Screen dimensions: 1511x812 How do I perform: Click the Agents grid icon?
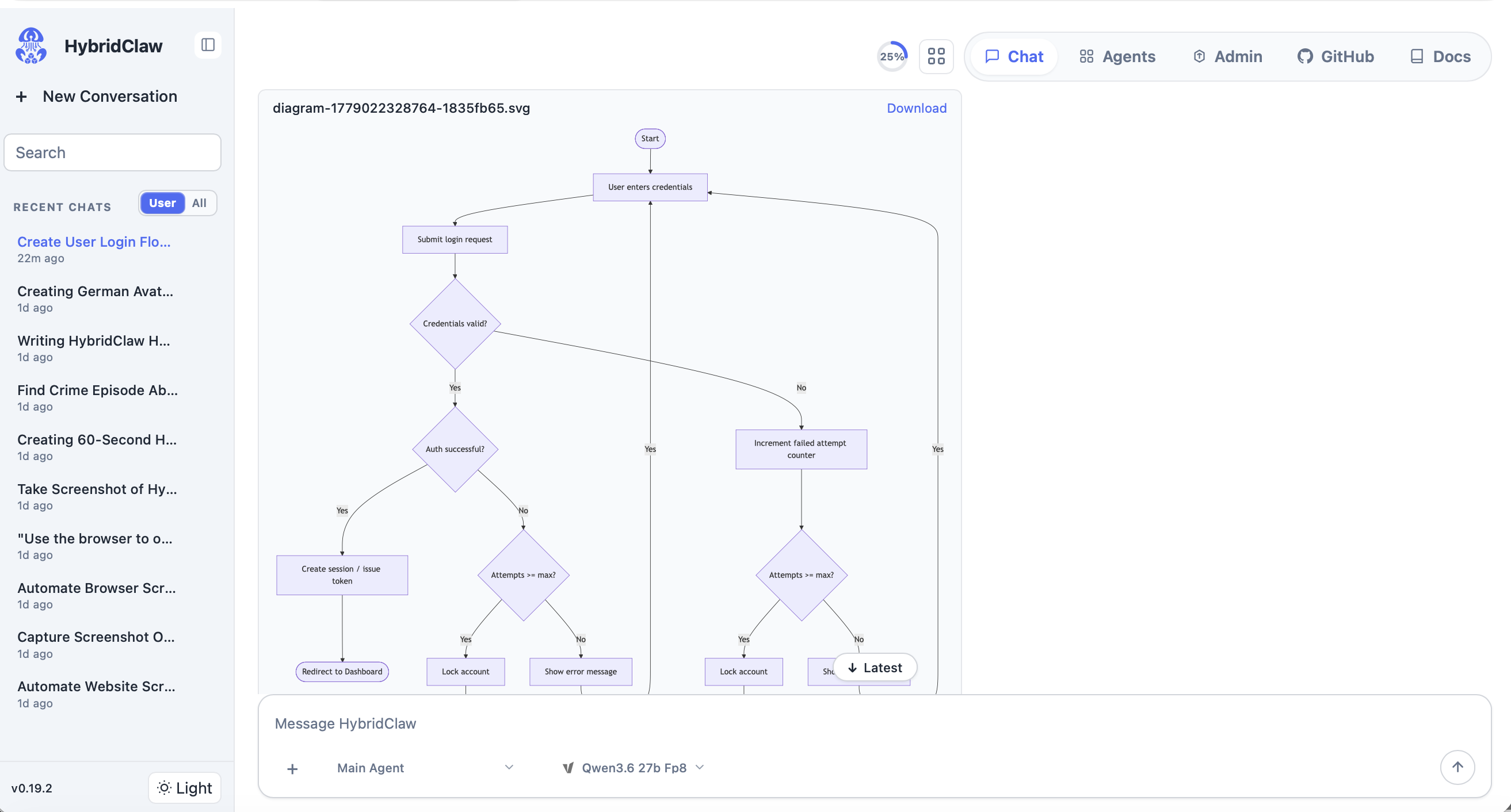pyautogui.click(x=1086, y=56)
